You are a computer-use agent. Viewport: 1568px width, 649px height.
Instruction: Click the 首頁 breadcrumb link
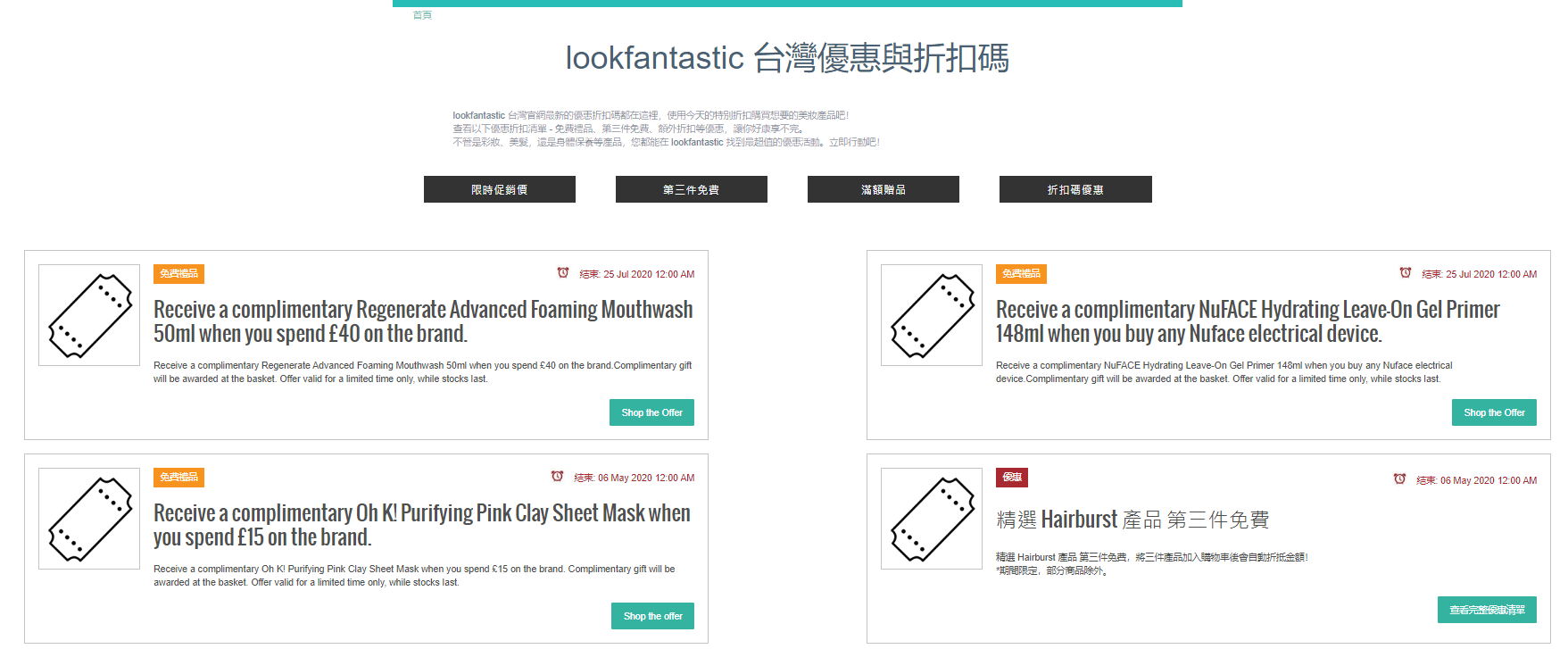[422, 15]
